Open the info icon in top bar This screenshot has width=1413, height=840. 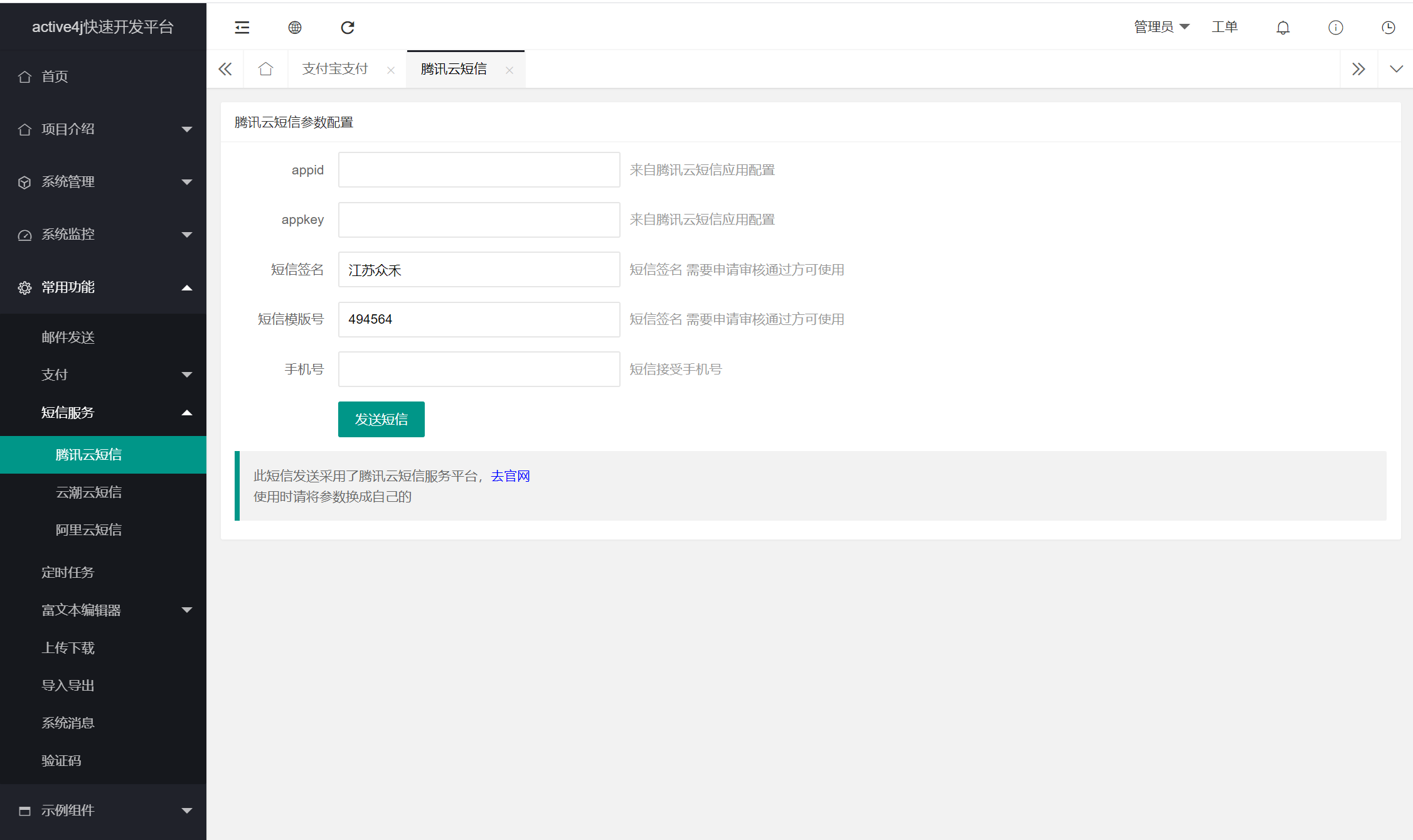click(x=1335, y=27)
